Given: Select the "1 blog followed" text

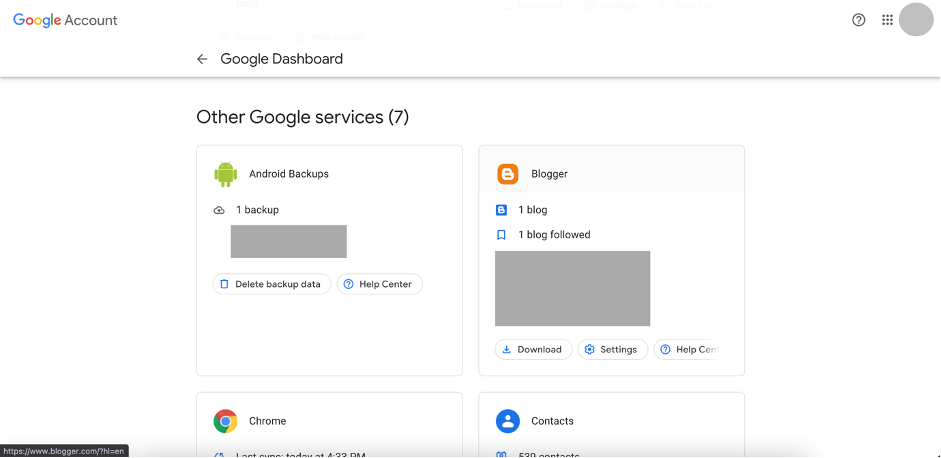Looking at the screenshot, I should [555, 235].
